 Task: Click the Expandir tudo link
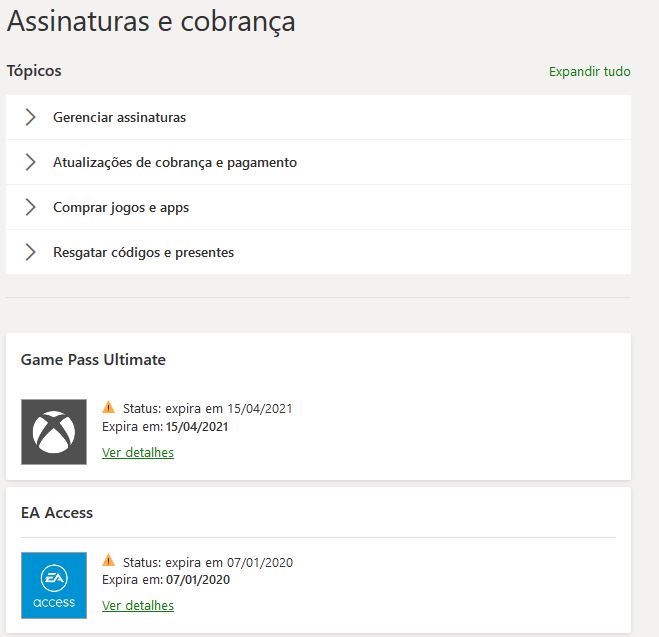pos(589,72)
